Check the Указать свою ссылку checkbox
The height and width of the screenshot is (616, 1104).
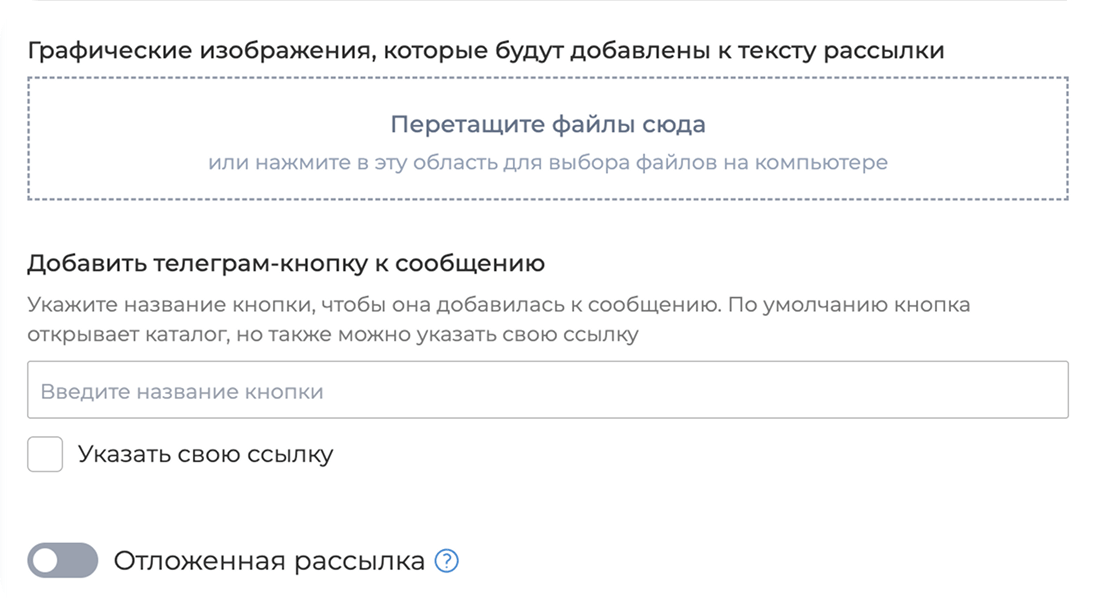point(45,454)
